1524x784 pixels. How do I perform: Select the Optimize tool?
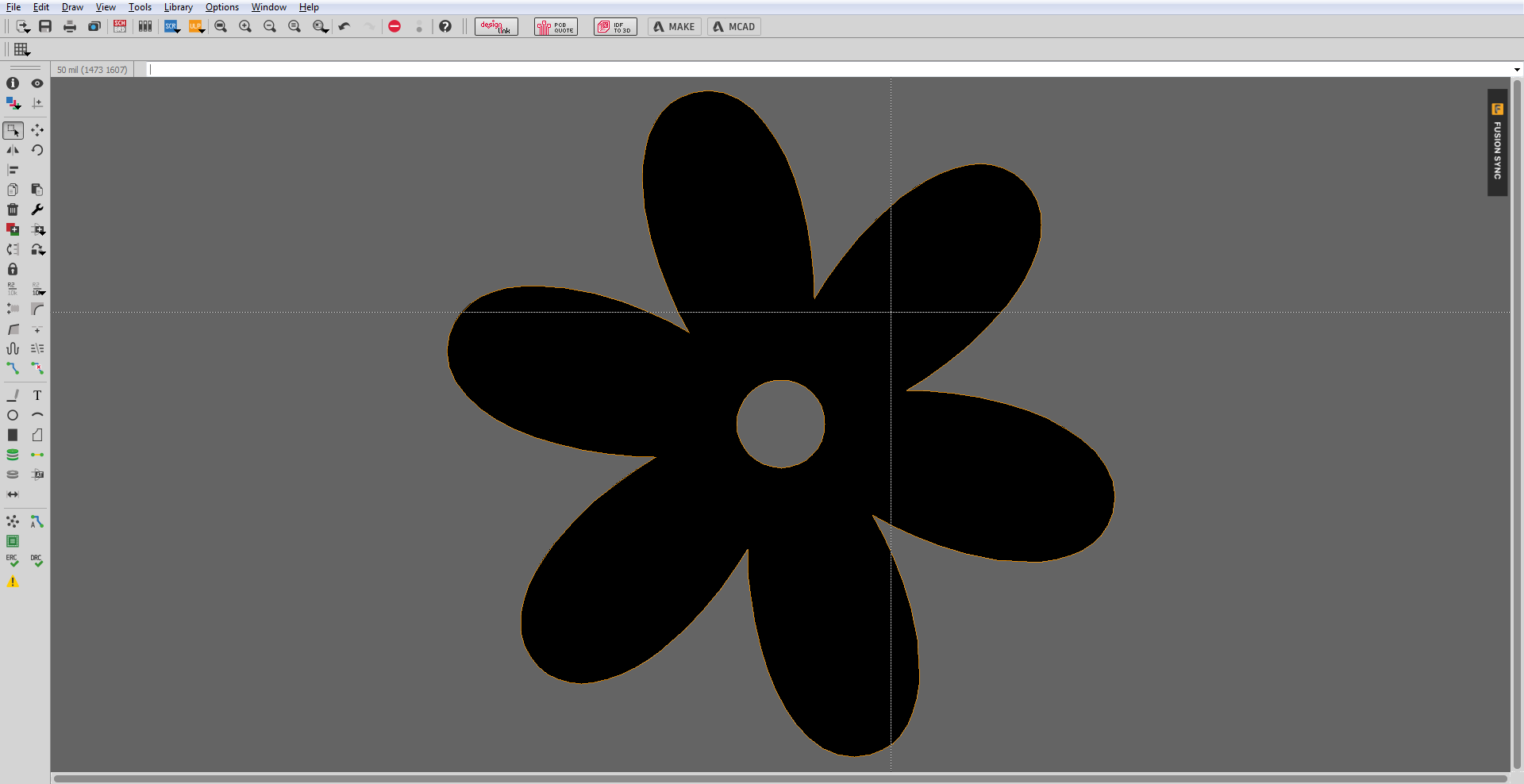pyautogui.click(x=37, y=329)
